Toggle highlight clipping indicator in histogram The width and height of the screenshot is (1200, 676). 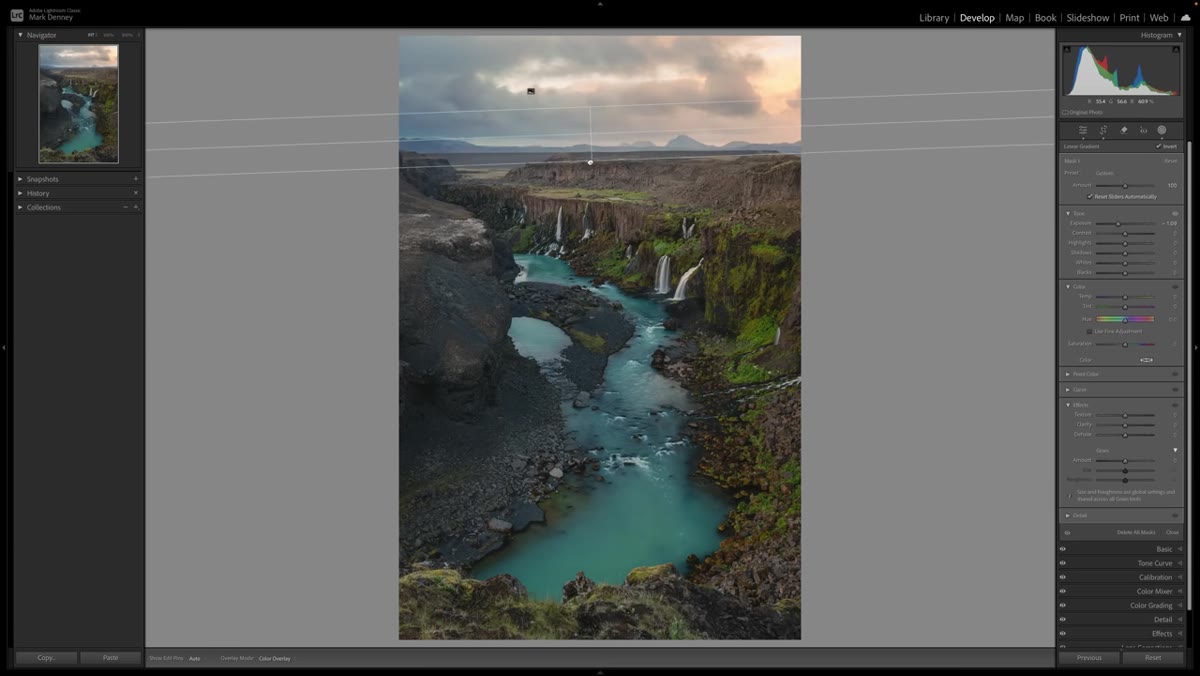tap(1176, 49)
